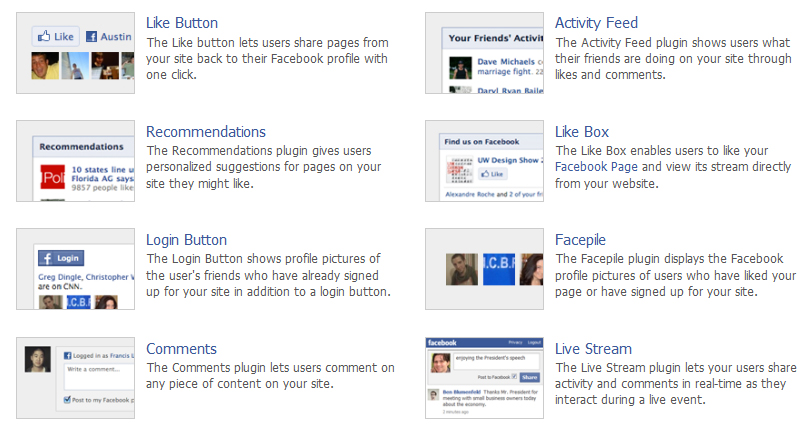The width and height of the screenshot is (812, 429).
Task: Click the Like Box heading link
Action: click(x=582, y=132)
